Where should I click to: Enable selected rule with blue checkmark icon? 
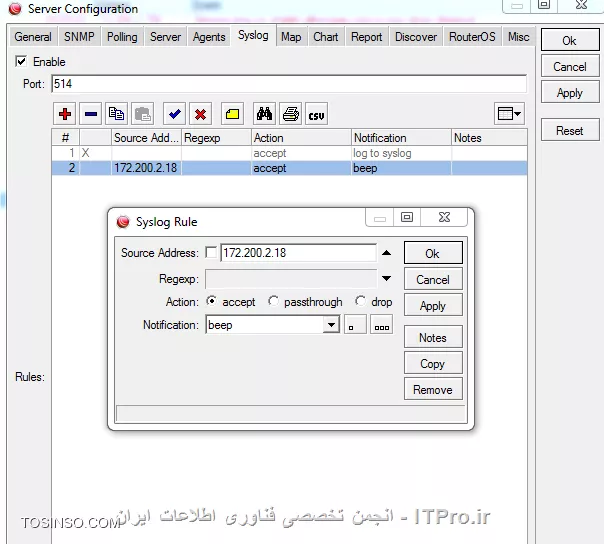174,114
